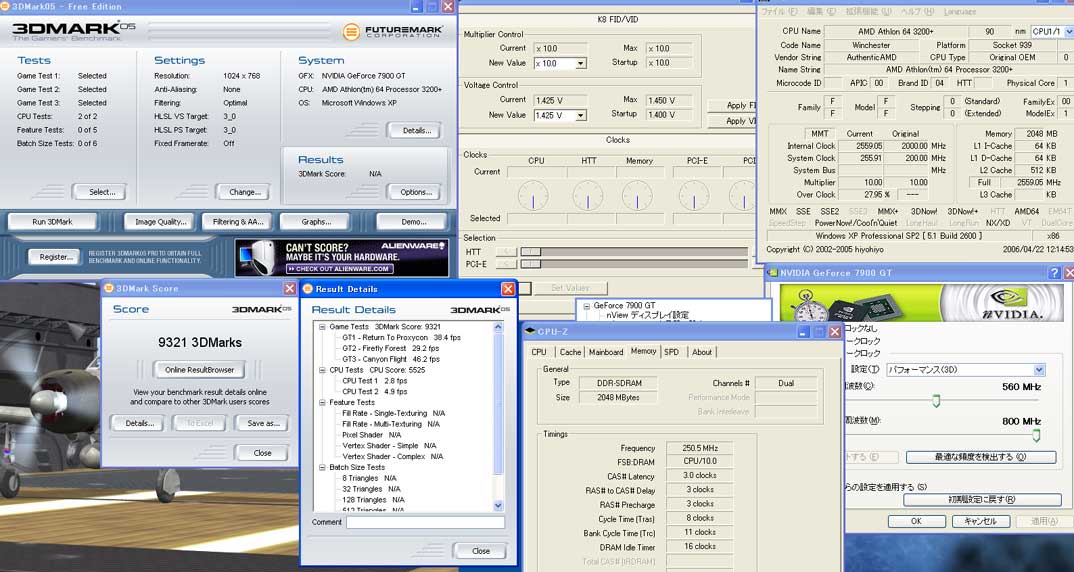
Task: Open the パフォーマンス(3D) settings dropdown
Action: coord(1038,370)
